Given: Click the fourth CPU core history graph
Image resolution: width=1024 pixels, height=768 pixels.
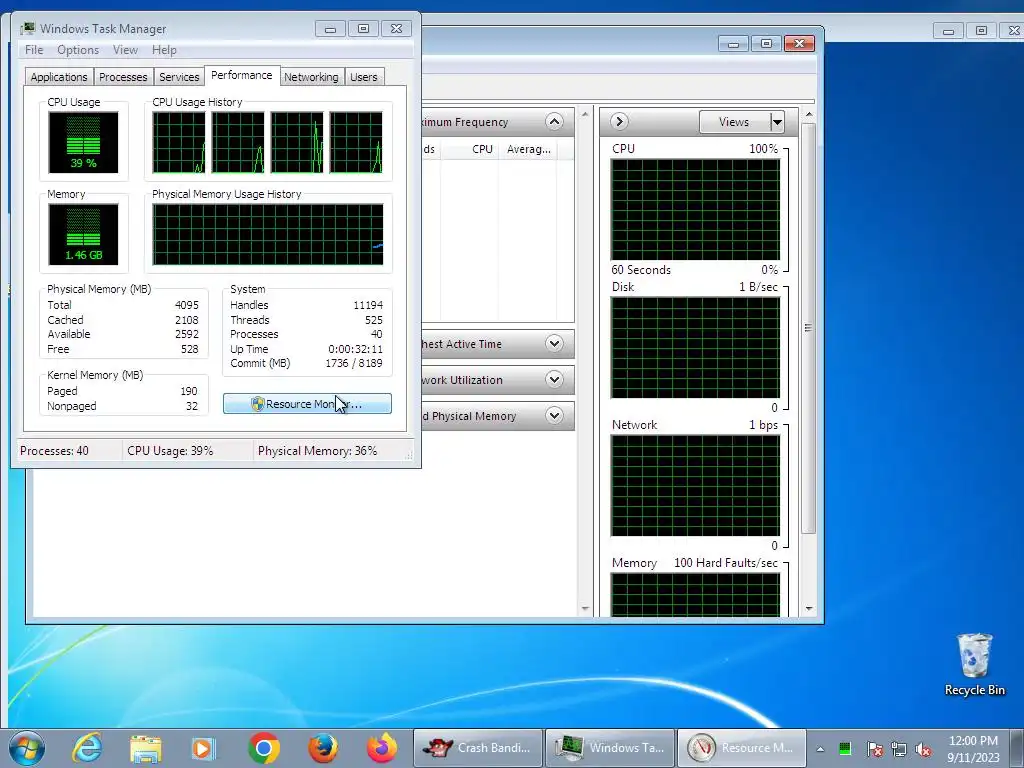Looking at the screenshot, I should tap(356, 142).
